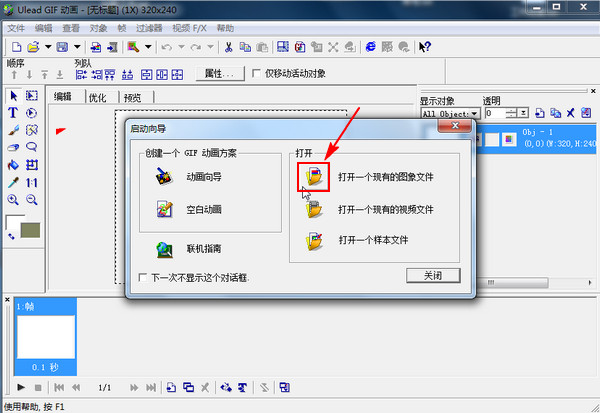
Task: Click the Cut scissors icon
Action: click(x=228, y=47)
